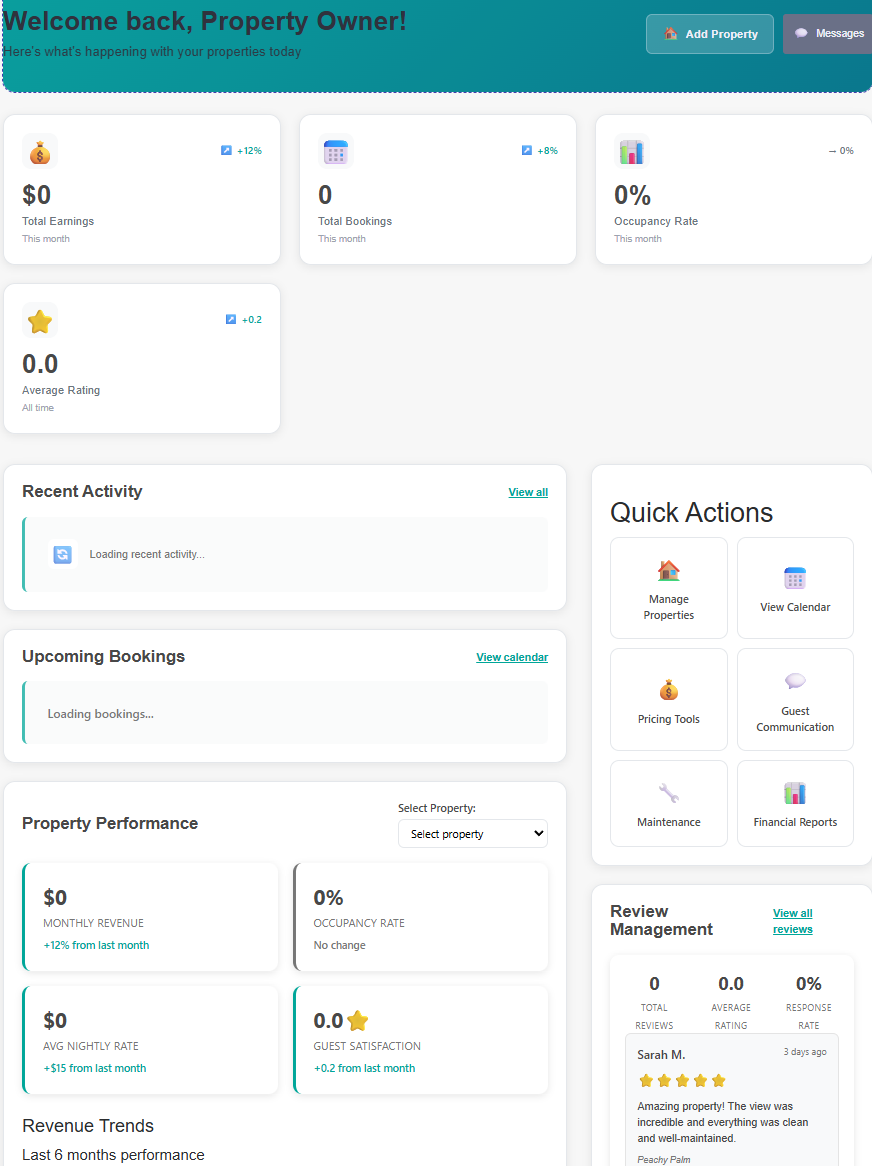Viewport: 872px width, 1166px height.
Task: Click View all reviews link
Action: [x=792, y=921]
